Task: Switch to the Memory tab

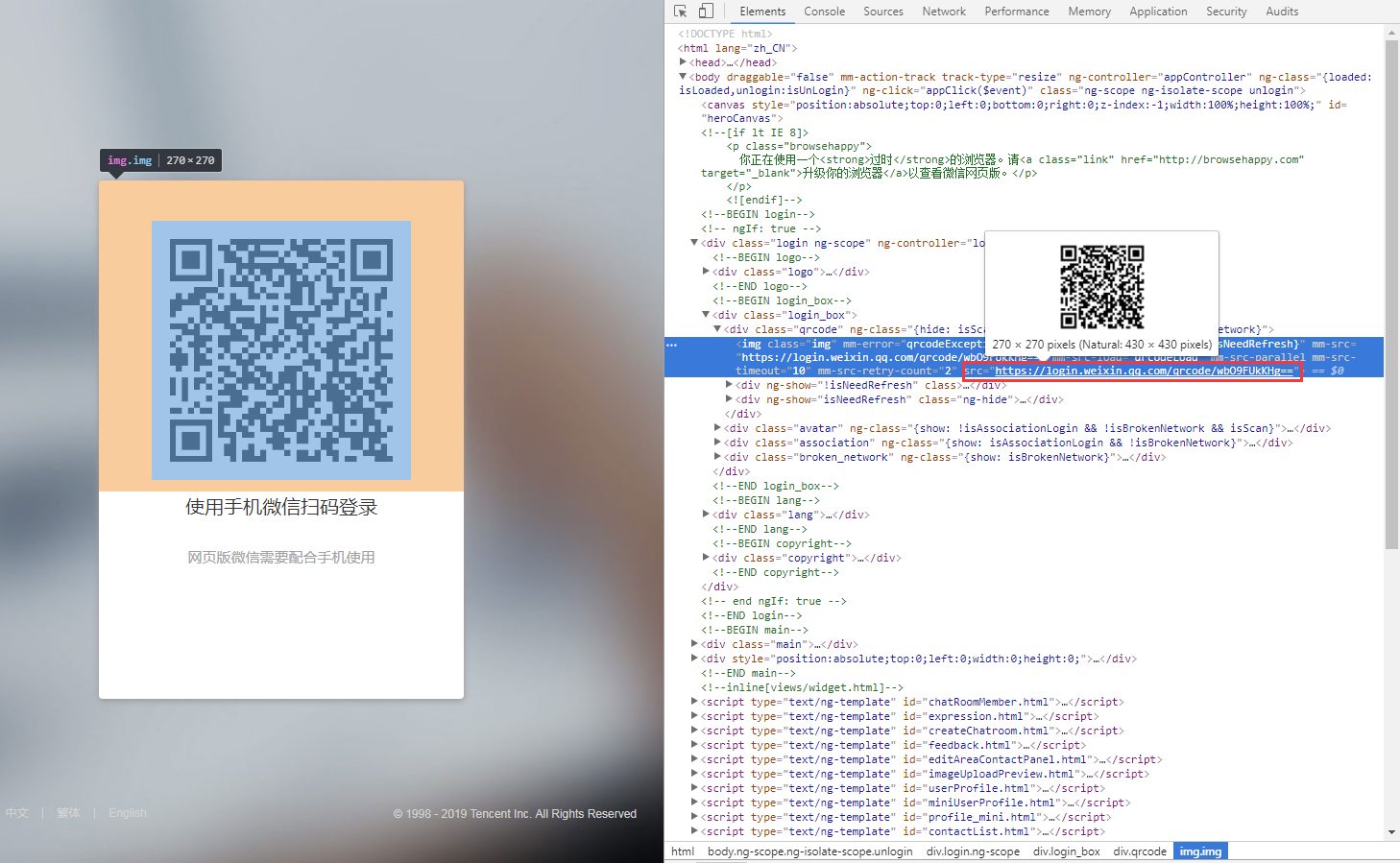Action: click(1089, 12)
